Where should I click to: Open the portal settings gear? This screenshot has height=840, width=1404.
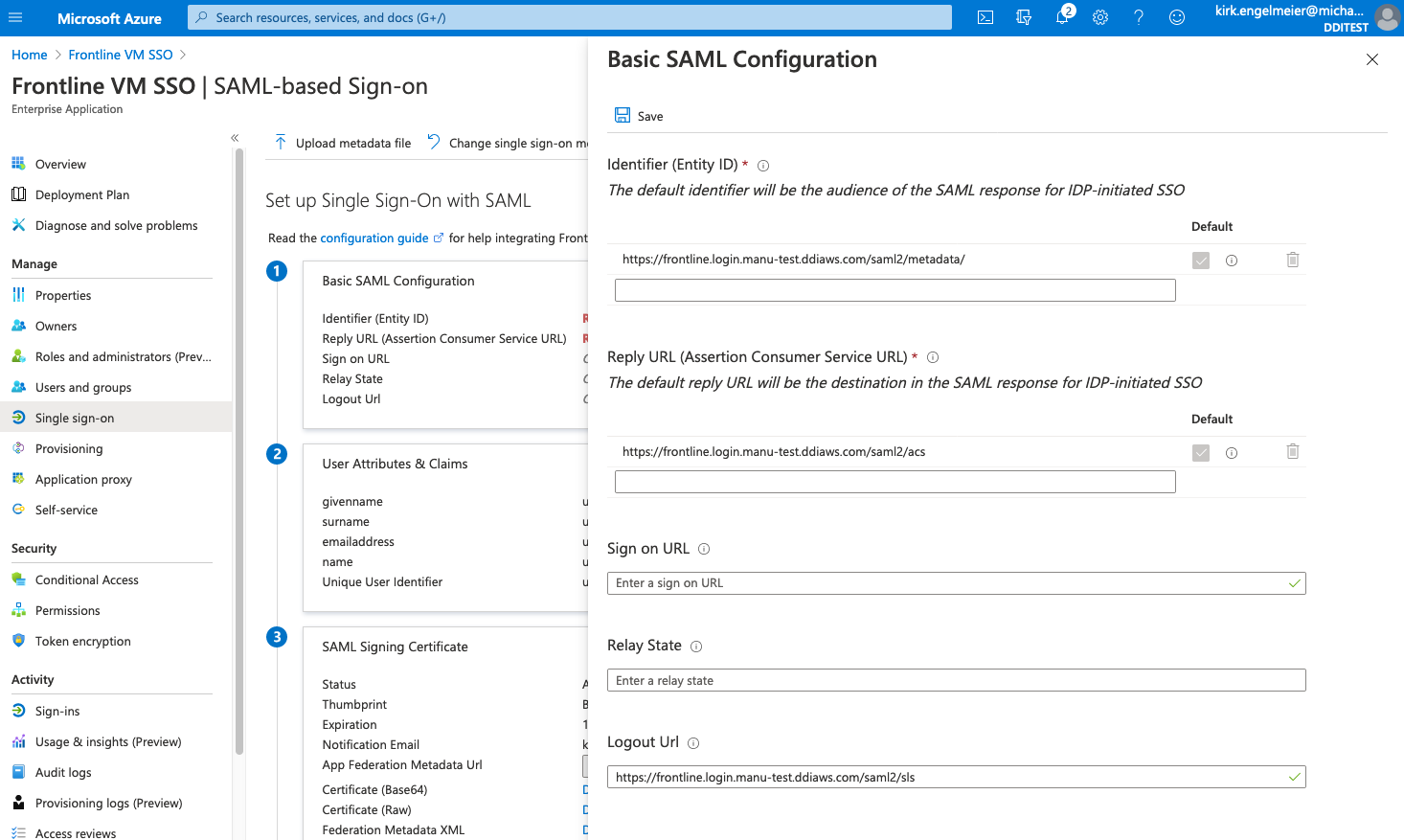point(1099,16)
